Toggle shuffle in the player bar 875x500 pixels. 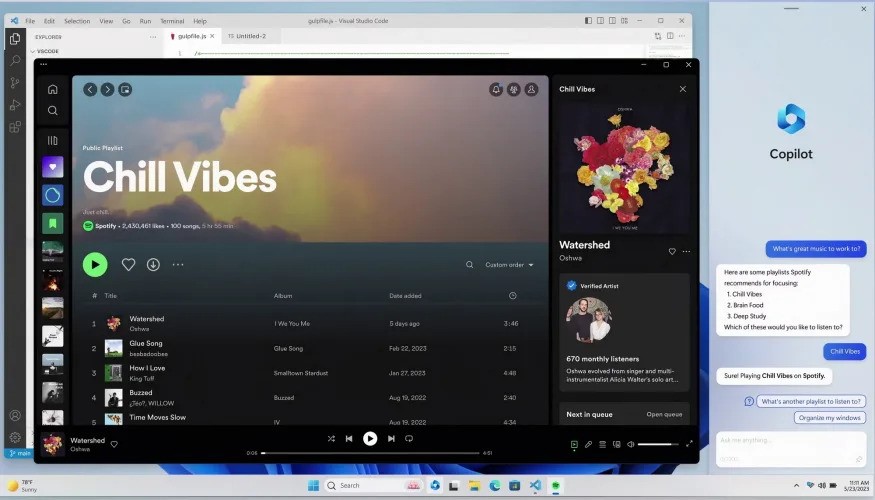pos(331,438)
